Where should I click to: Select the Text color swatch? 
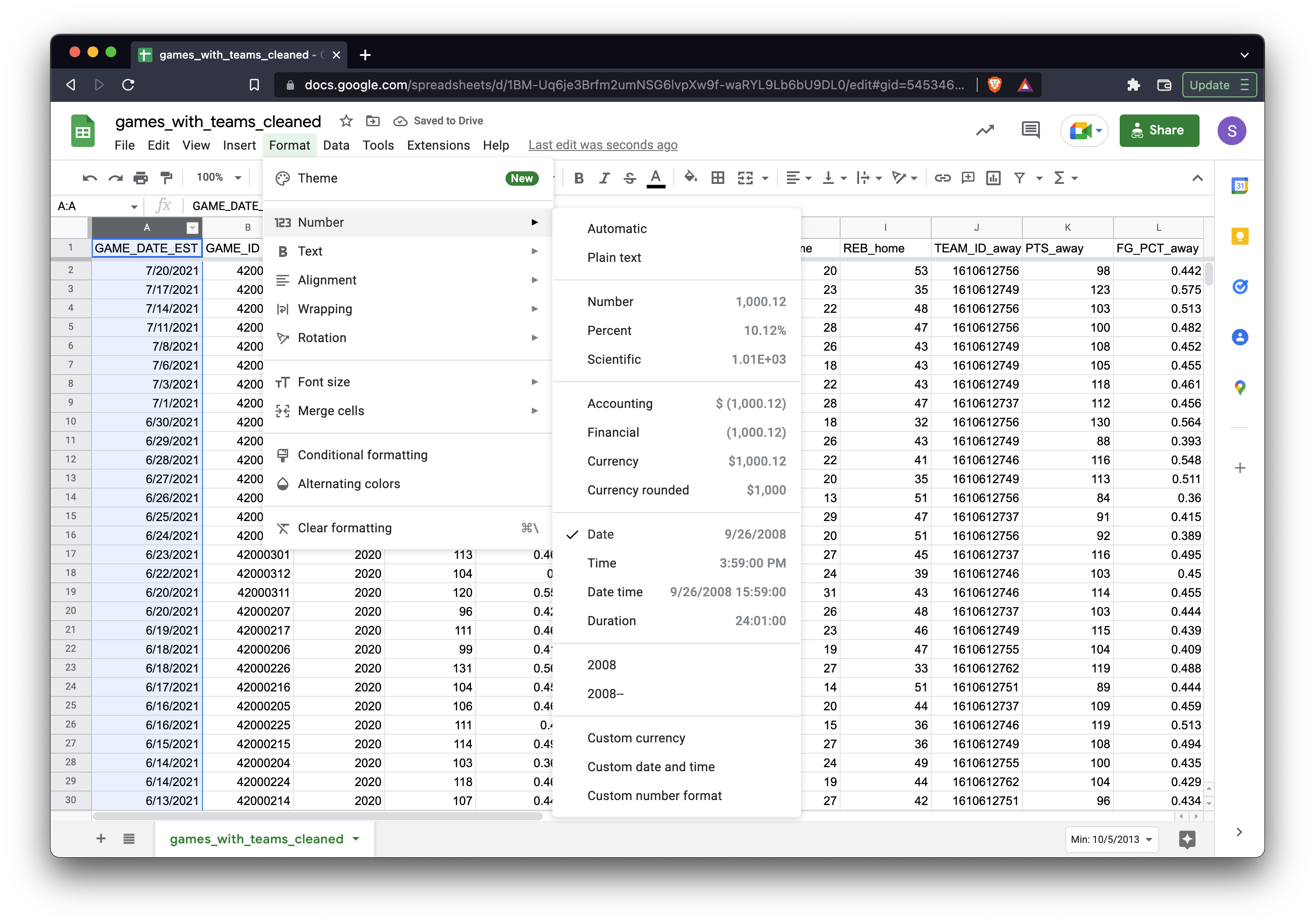[x=656, y=178]
